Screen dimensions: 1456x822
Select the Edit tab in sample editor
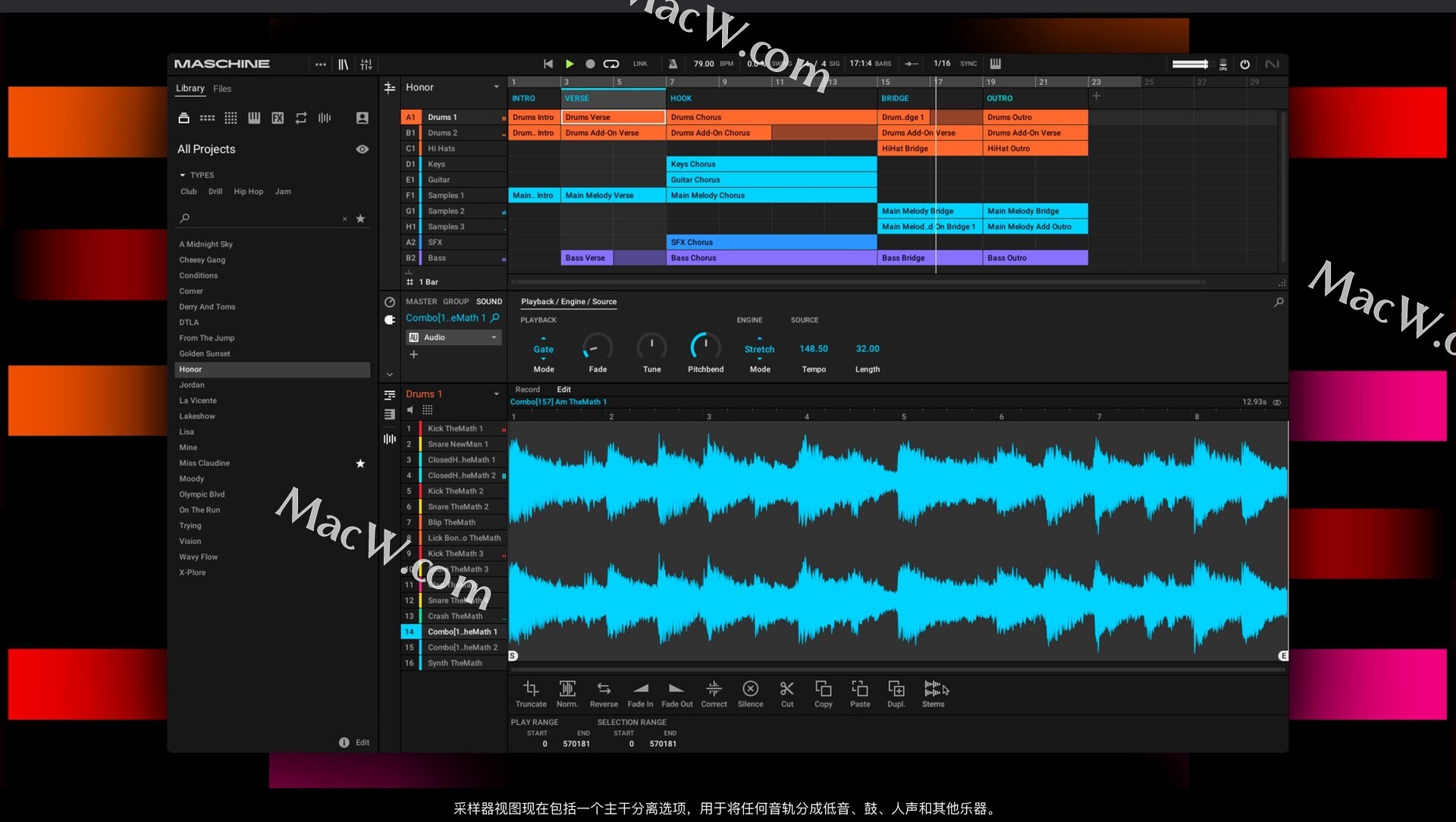tap(563, 390)
